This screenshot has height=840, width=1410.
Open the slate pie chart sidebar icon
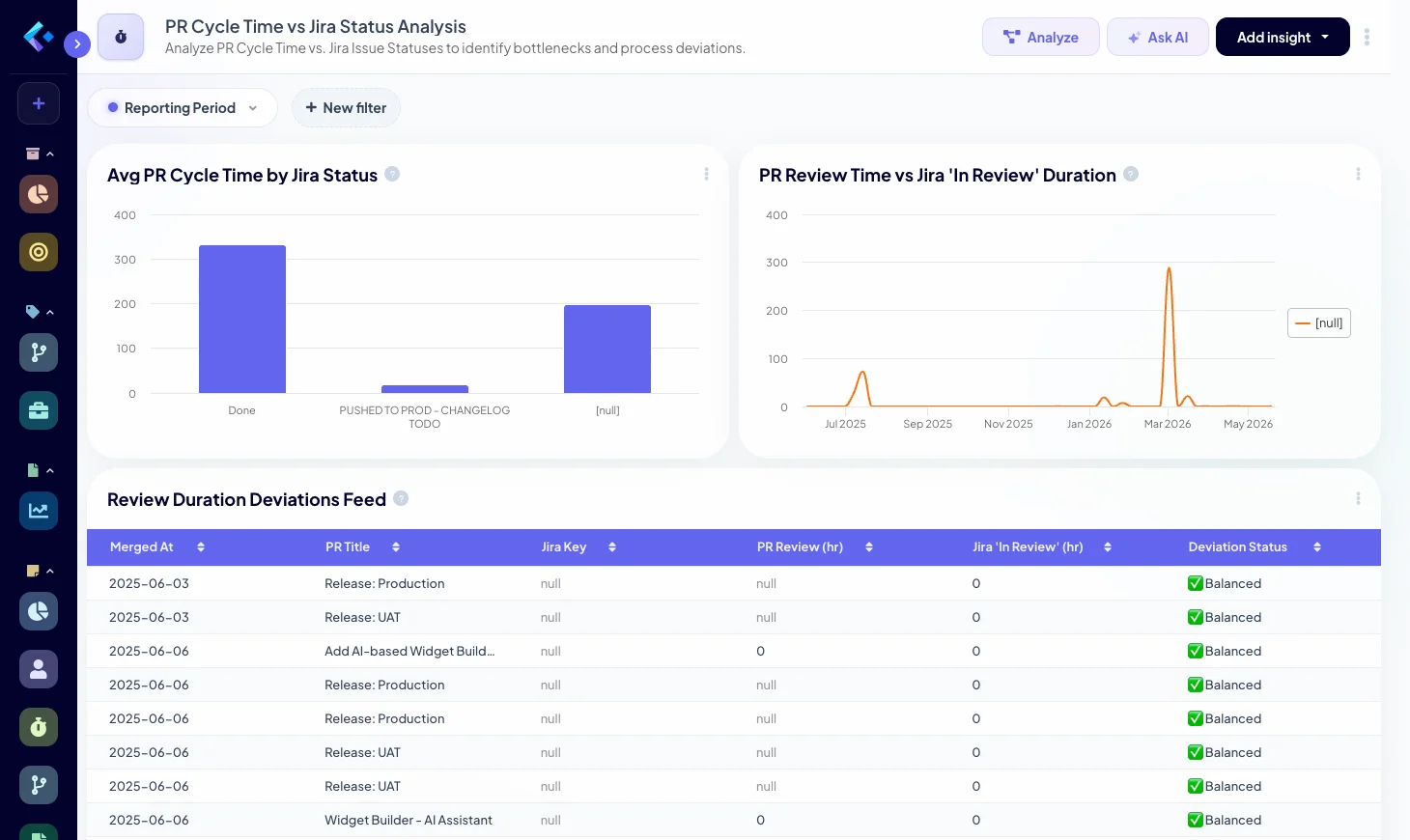point(39,611)
